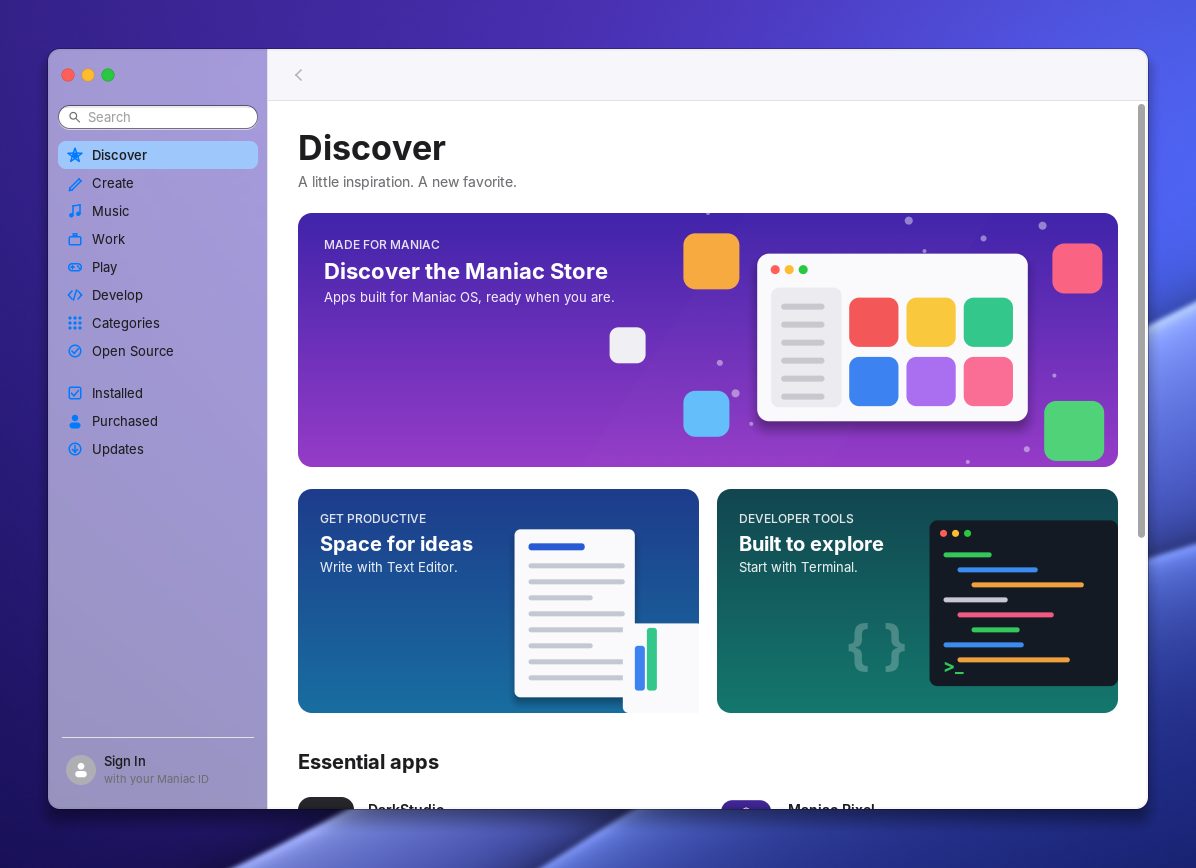Go back with the chevron arrow
Viewport: 1196px width, 868px height.
(298, 75)
